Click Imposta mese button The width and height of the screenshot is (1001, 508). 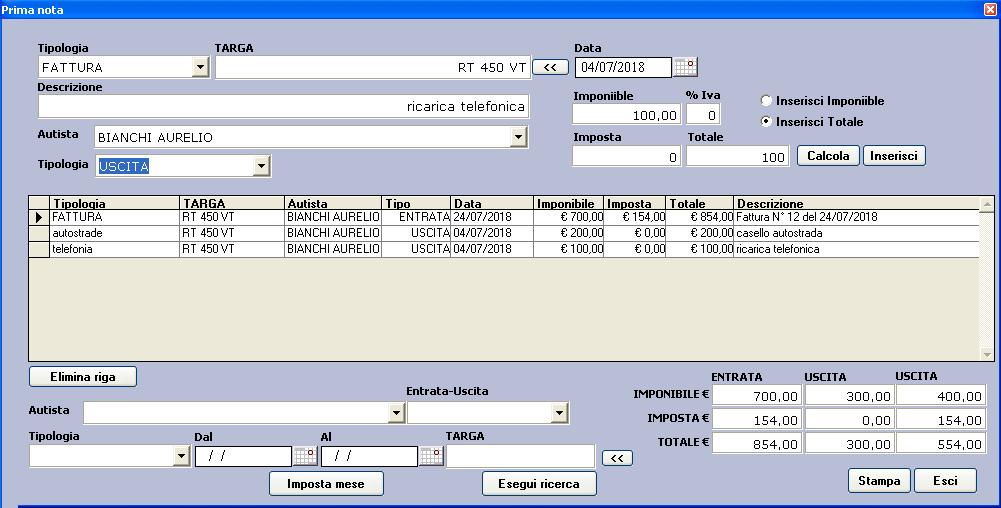click(x=326, y=484)
